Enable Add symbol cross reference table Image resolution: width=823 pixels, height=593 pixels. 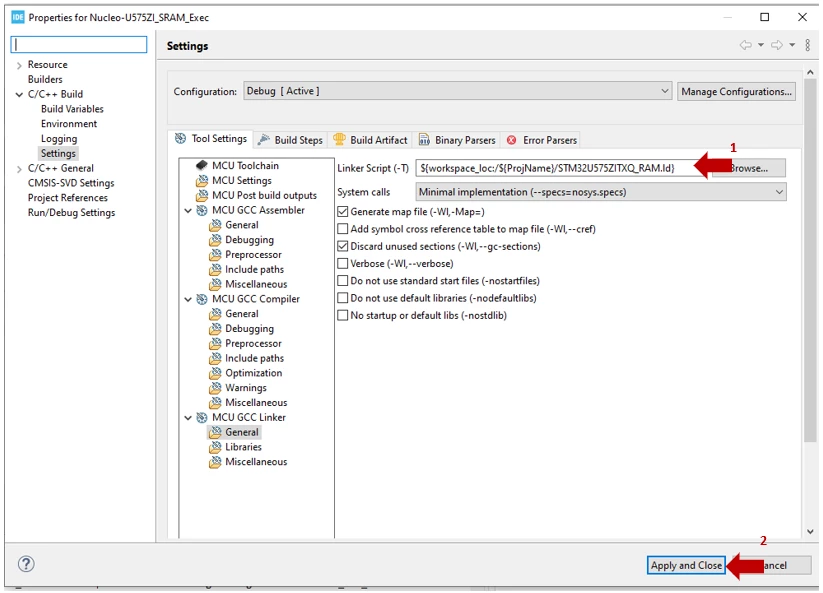pos(343,229)
